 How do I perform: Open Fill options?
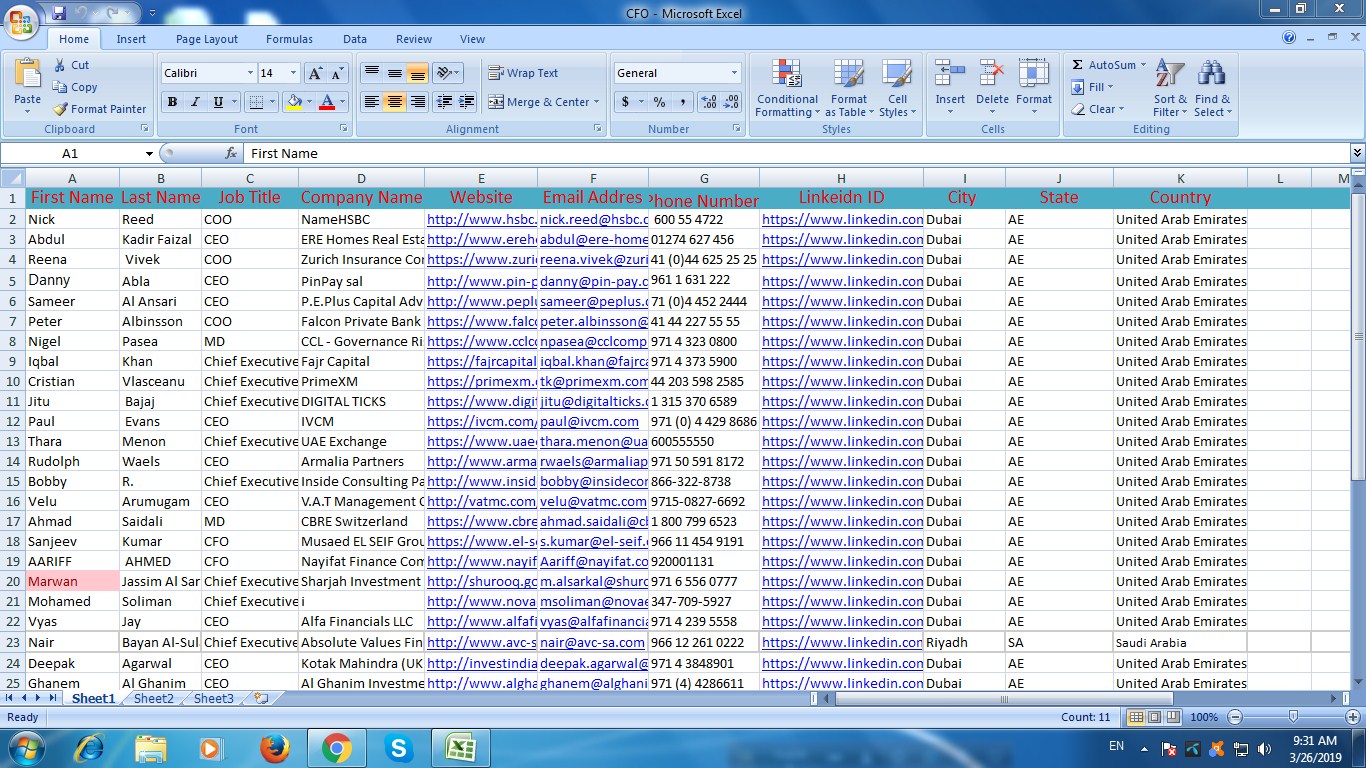1092,87
